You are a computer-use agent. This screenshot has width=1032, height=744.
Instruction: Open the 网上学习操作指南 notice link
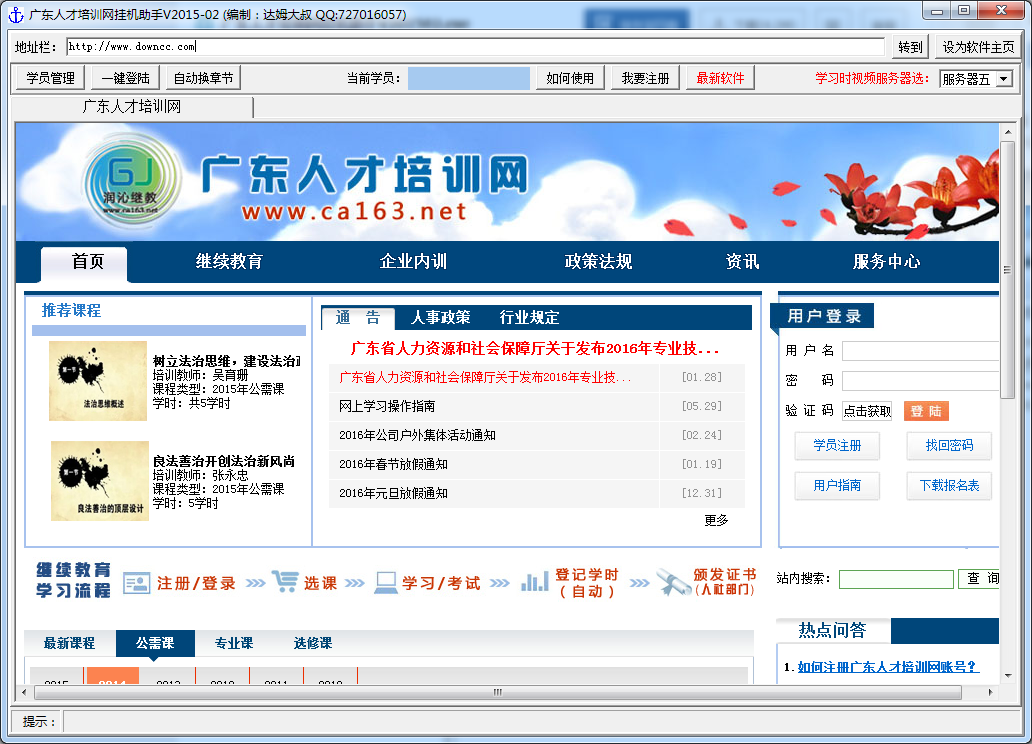pyautogui.click(x=387, y=406)
